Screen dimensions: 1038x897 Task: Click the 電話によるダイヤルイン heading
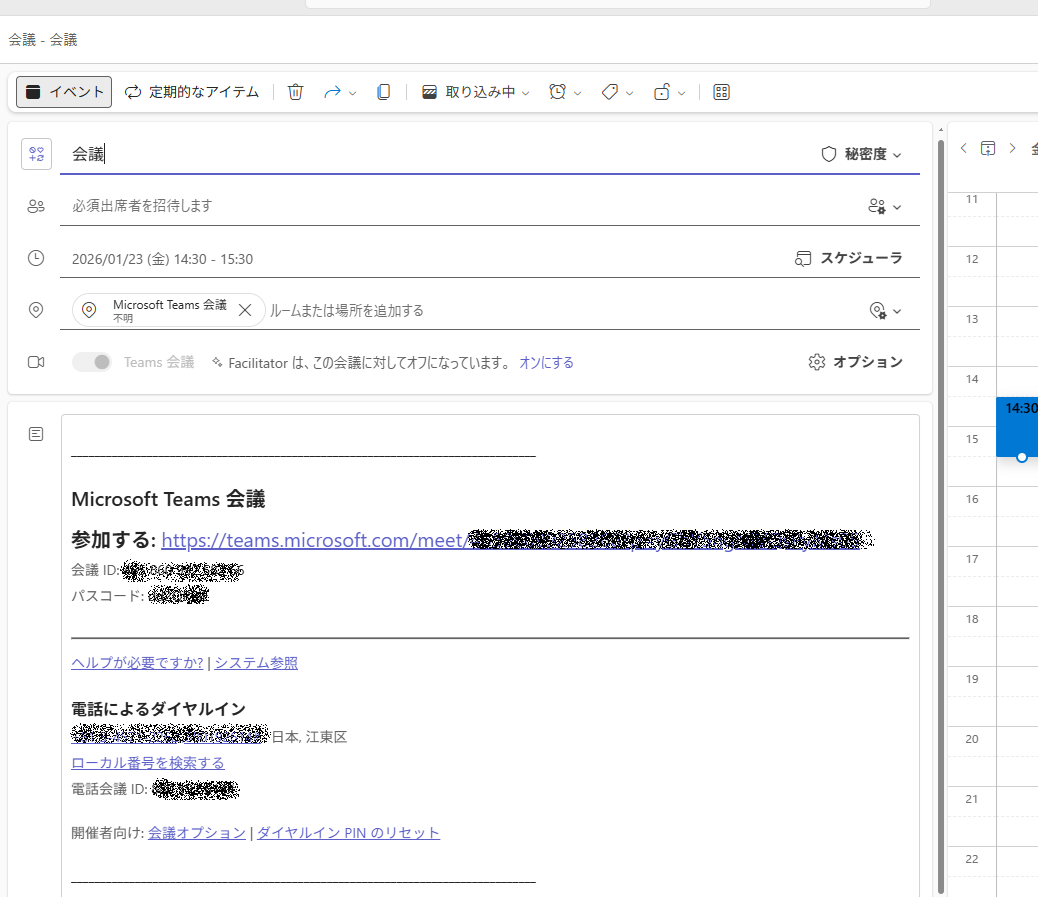[158, 709]
